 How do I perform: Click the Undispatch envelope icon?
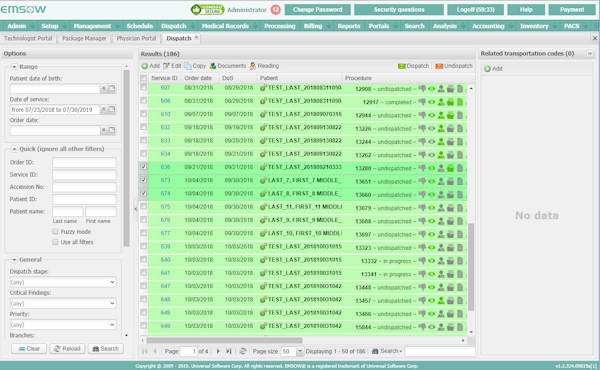click(439, 66)
